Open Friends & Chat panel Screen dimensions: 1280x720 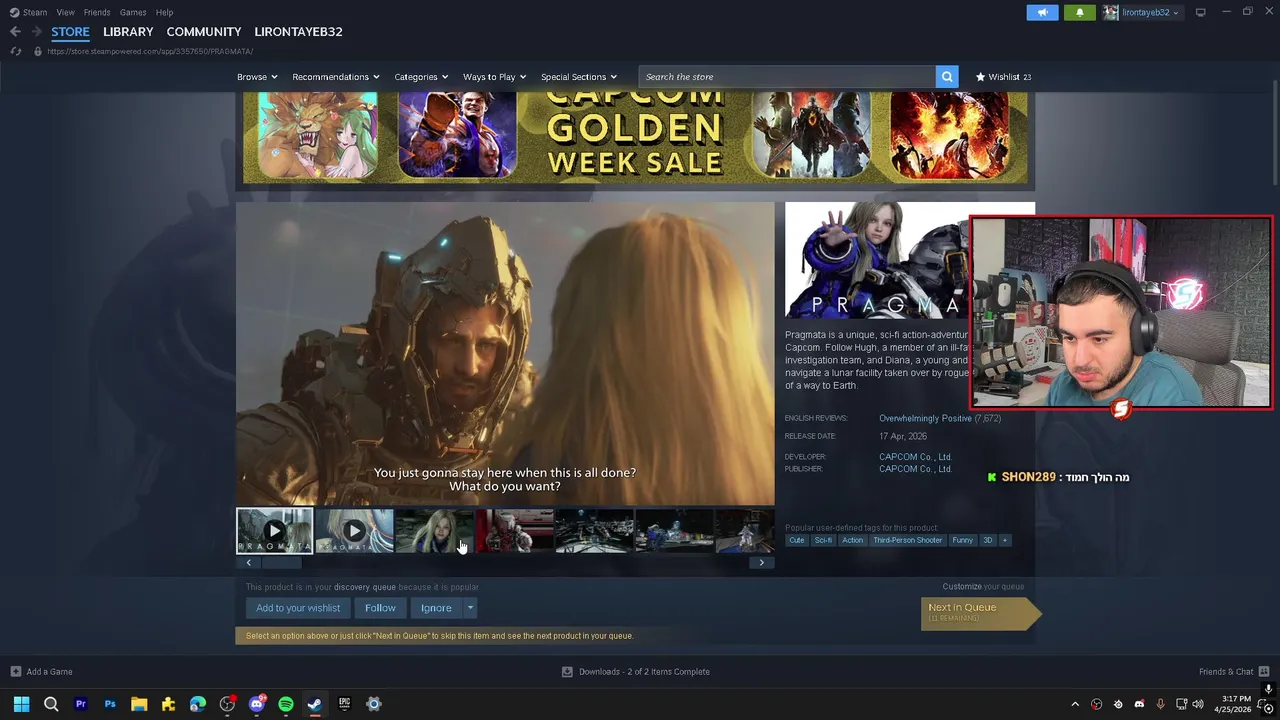[x=1233, y=672]
